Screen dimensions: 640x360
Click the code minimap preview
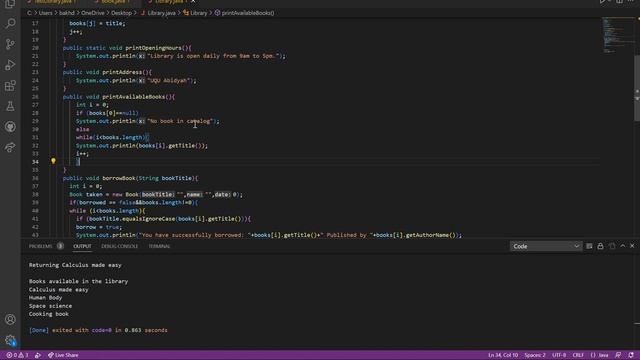coord(618,35)
